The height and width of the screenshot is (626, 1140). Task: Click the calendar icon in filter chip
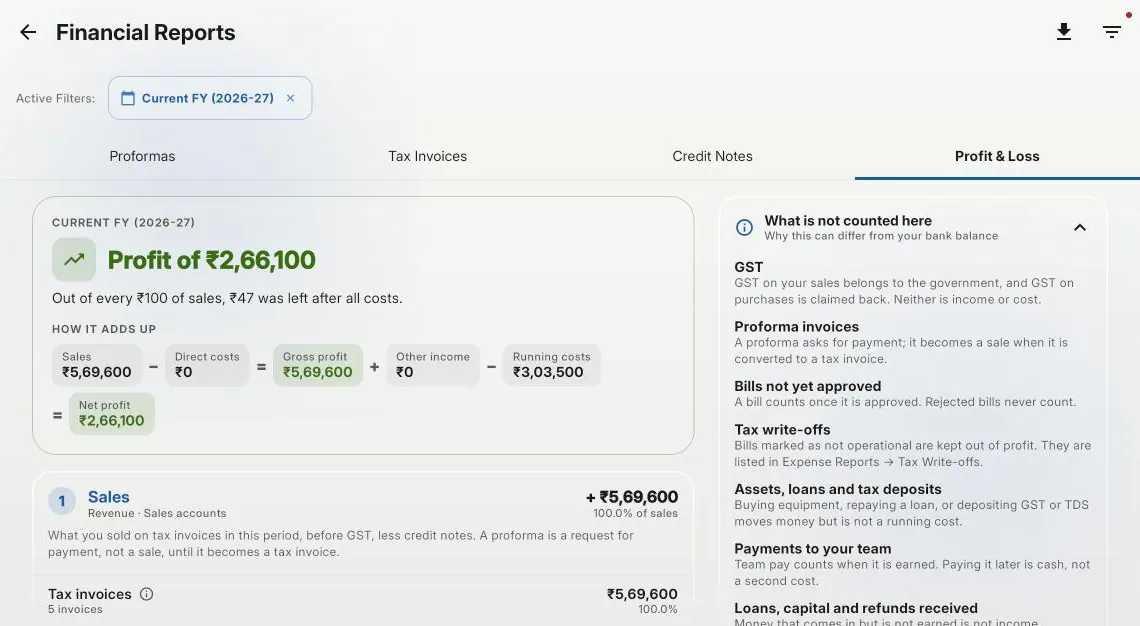[128, 98]
